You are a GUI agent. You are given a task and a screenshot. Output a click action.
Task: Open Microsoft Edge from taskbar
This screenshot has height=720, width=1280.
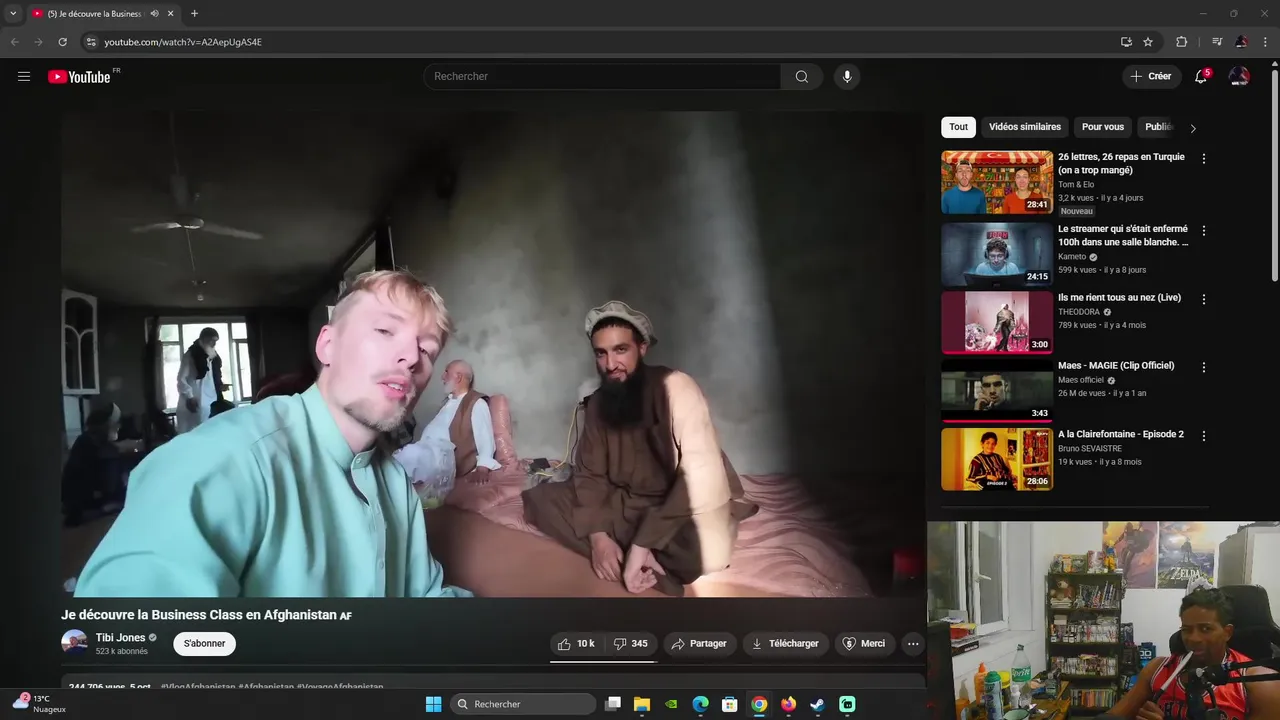pos(701,704)
